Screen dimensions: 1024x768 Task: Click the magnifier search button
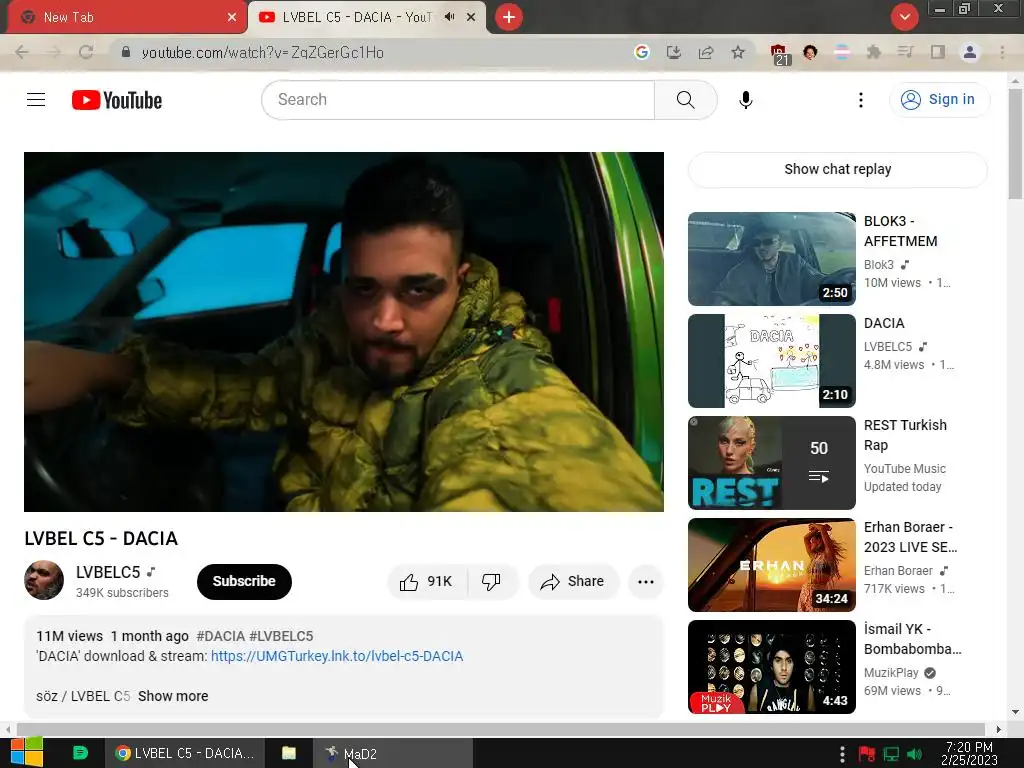pos(685,100)
